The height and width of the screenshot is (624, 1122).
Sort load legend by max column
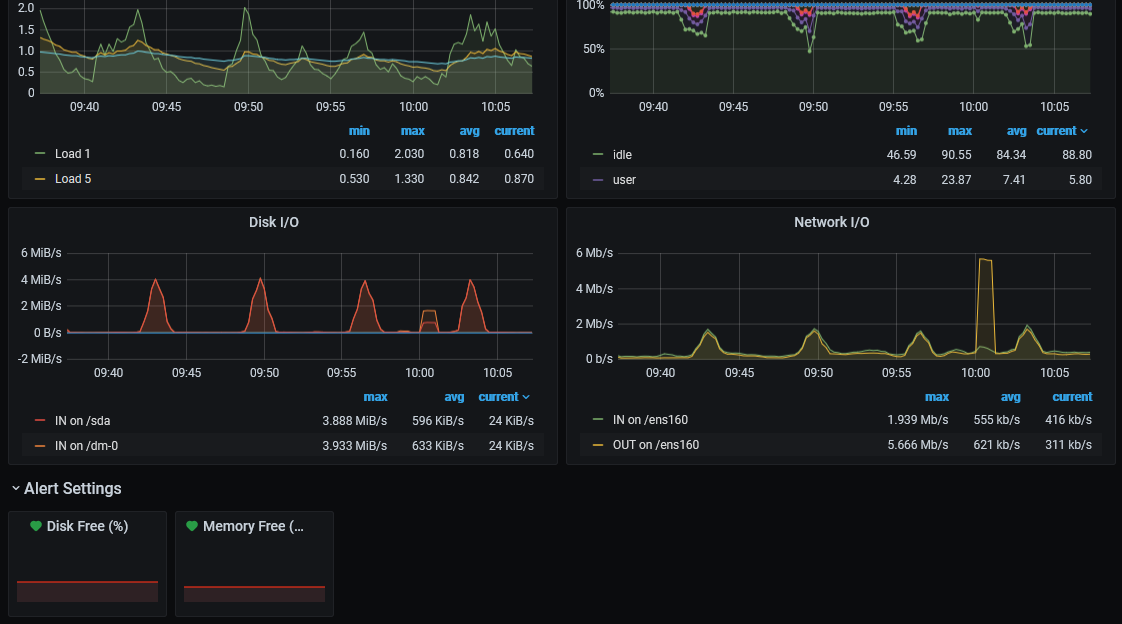point(412,131)
